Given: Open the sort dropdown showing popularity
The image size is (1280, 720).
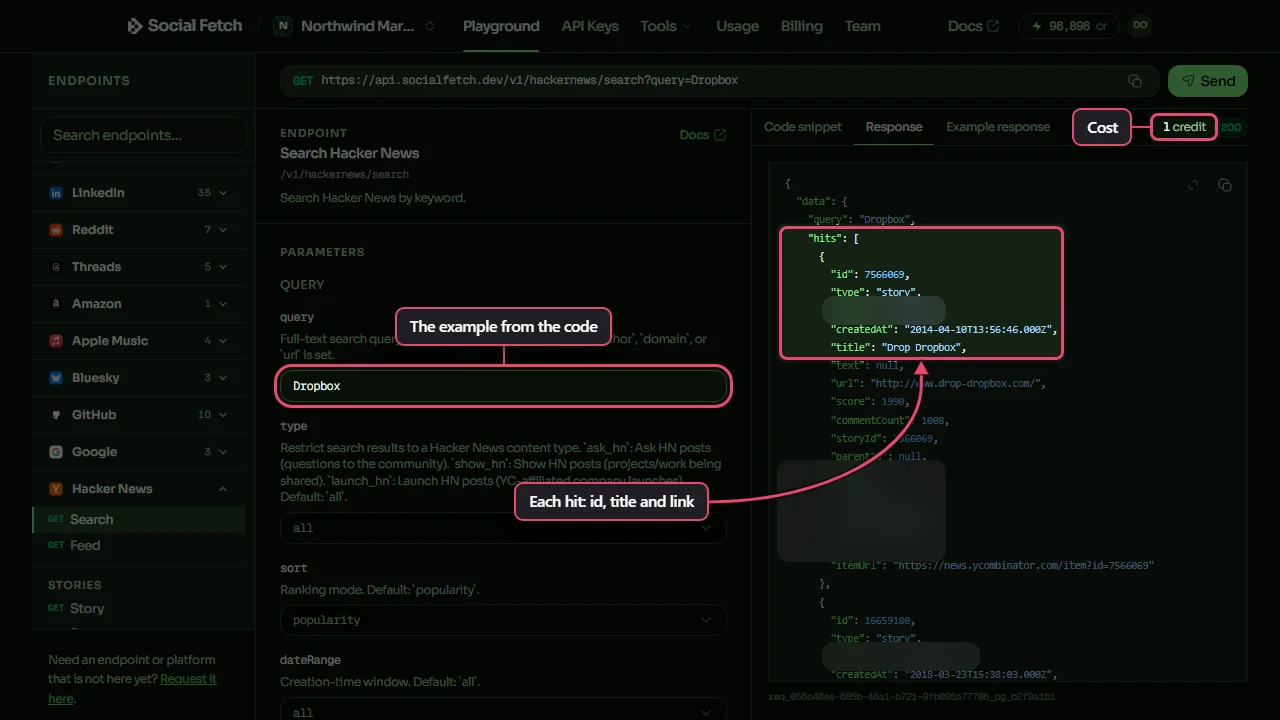Looking at the screenshot, I should click(x=503, y=620).
